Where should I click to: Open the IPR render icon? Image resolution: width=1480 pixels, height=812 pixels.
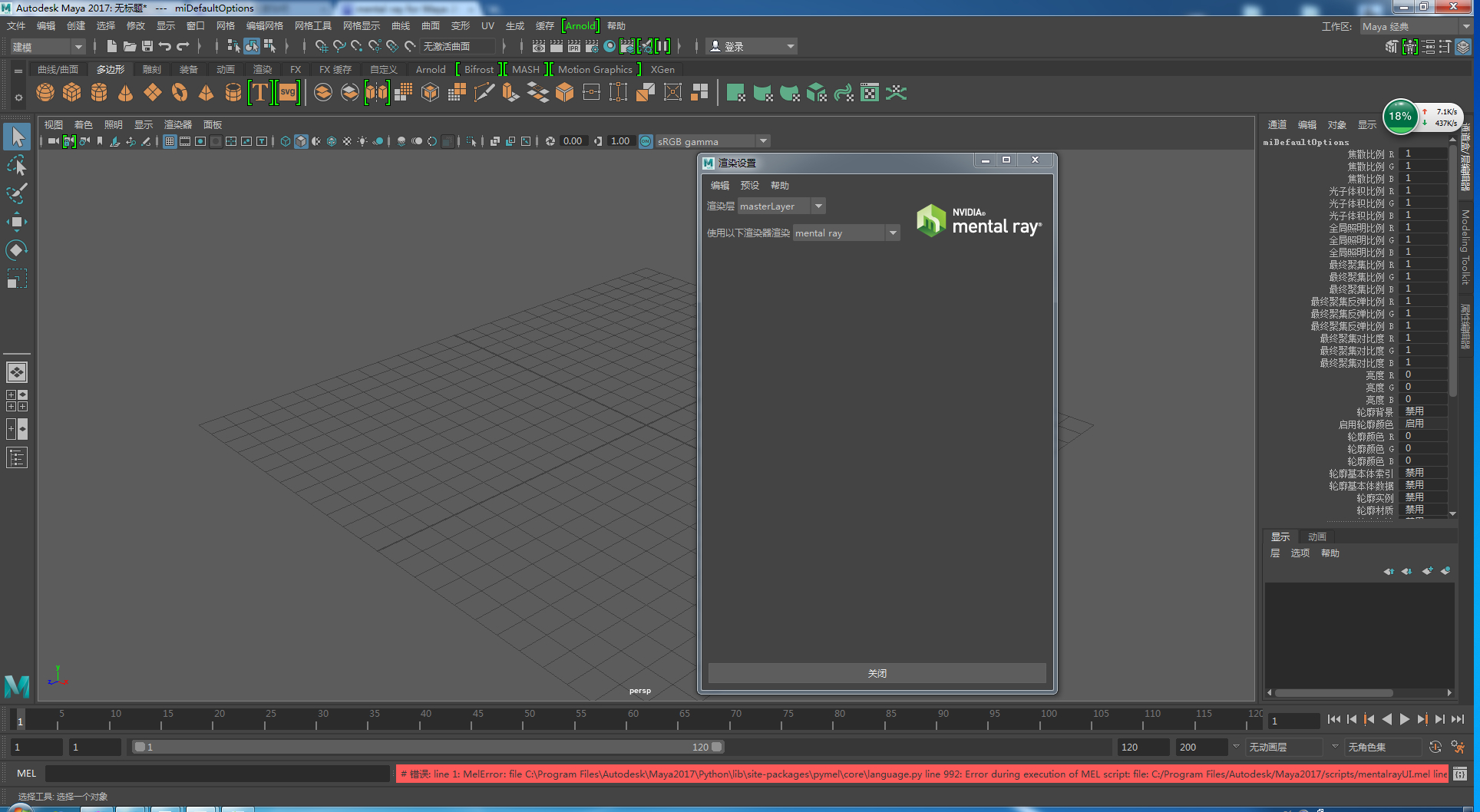574,47
